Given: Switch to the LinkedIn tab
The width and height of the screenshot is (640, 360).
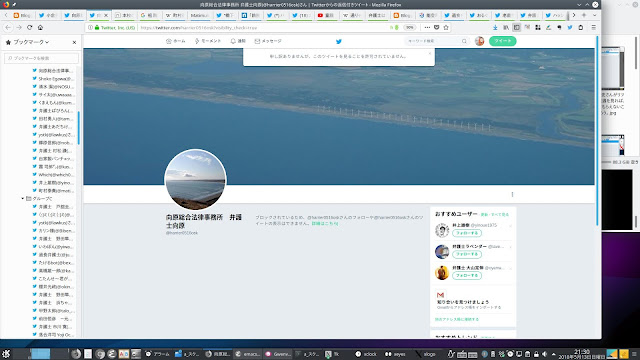Looking at the screenshot, I should pyautogui.click(x=251, y=15).
